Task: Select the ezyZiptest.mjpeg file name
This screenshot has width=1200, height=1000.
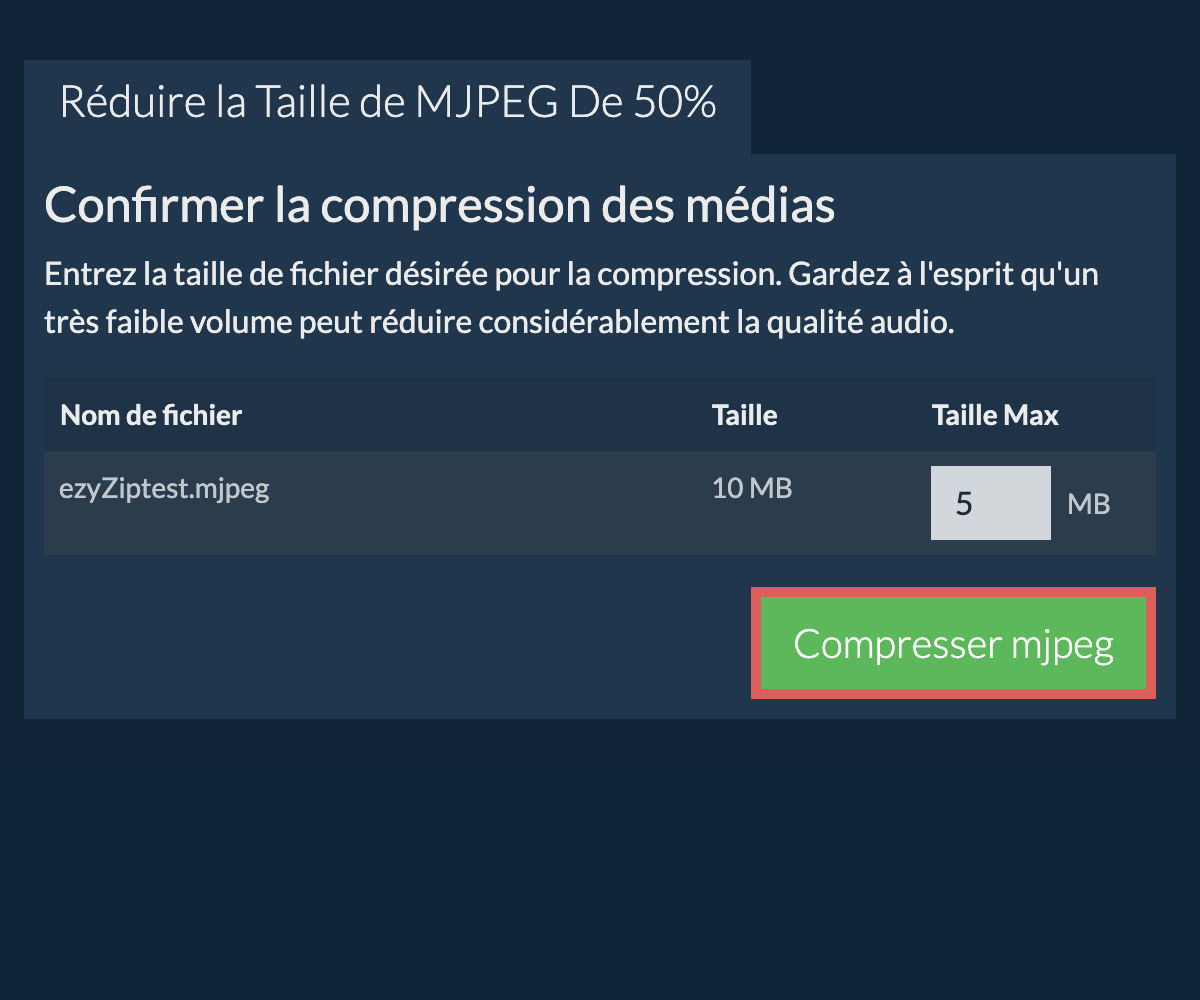Action: pyautogui.click(x=165, y=489)
